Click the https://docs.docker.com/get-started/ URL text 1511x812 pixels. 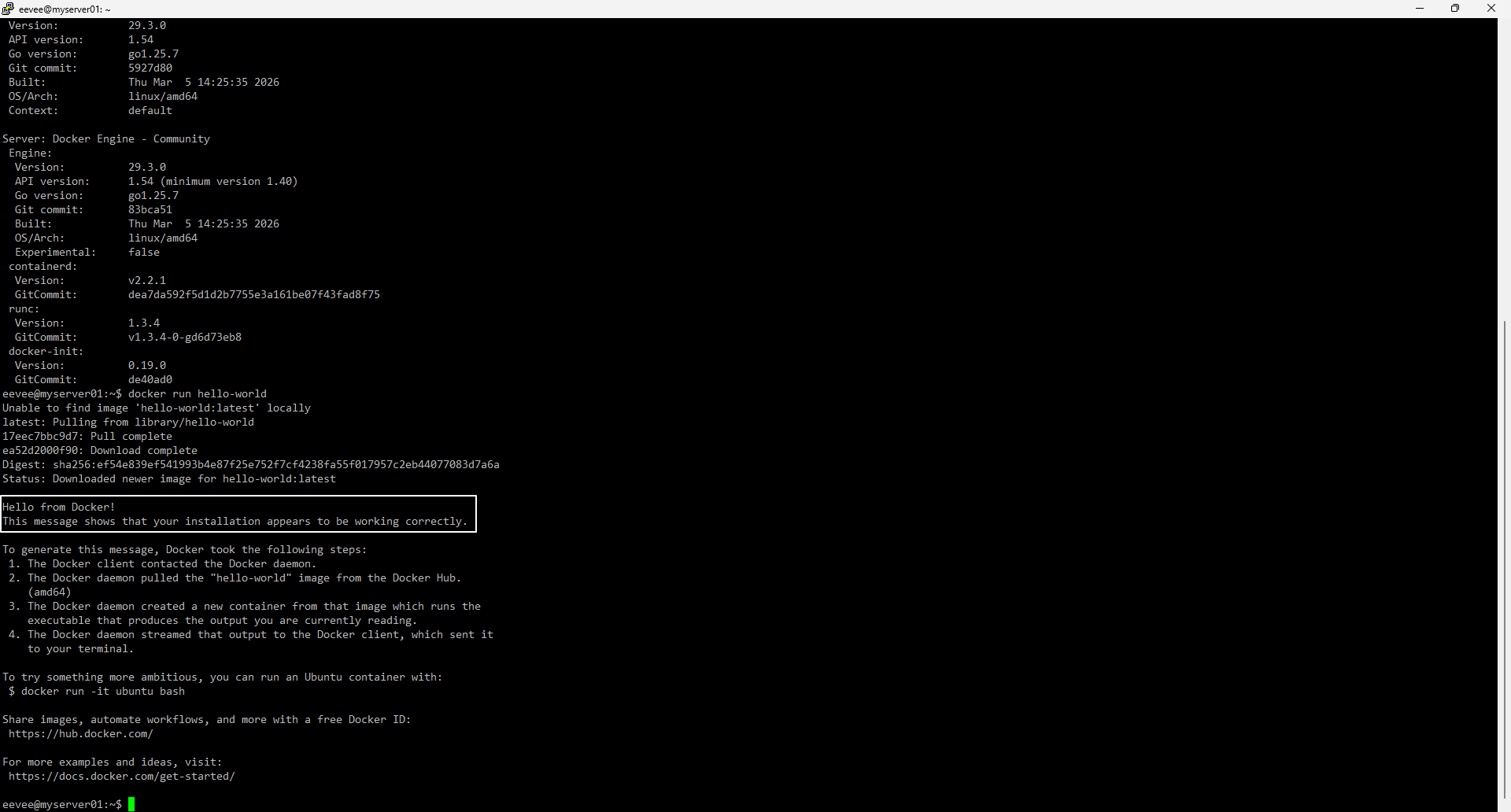tap(122, 776)
